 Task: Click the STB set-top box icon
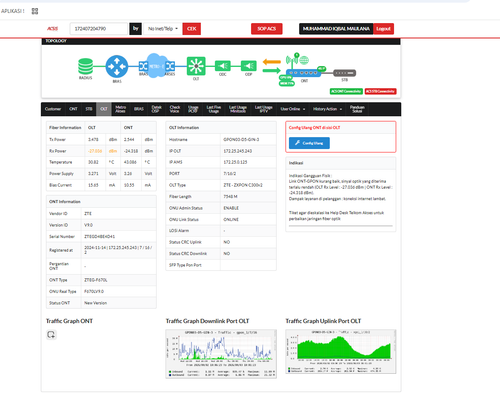pyautogui.click(x=345, y=73)
